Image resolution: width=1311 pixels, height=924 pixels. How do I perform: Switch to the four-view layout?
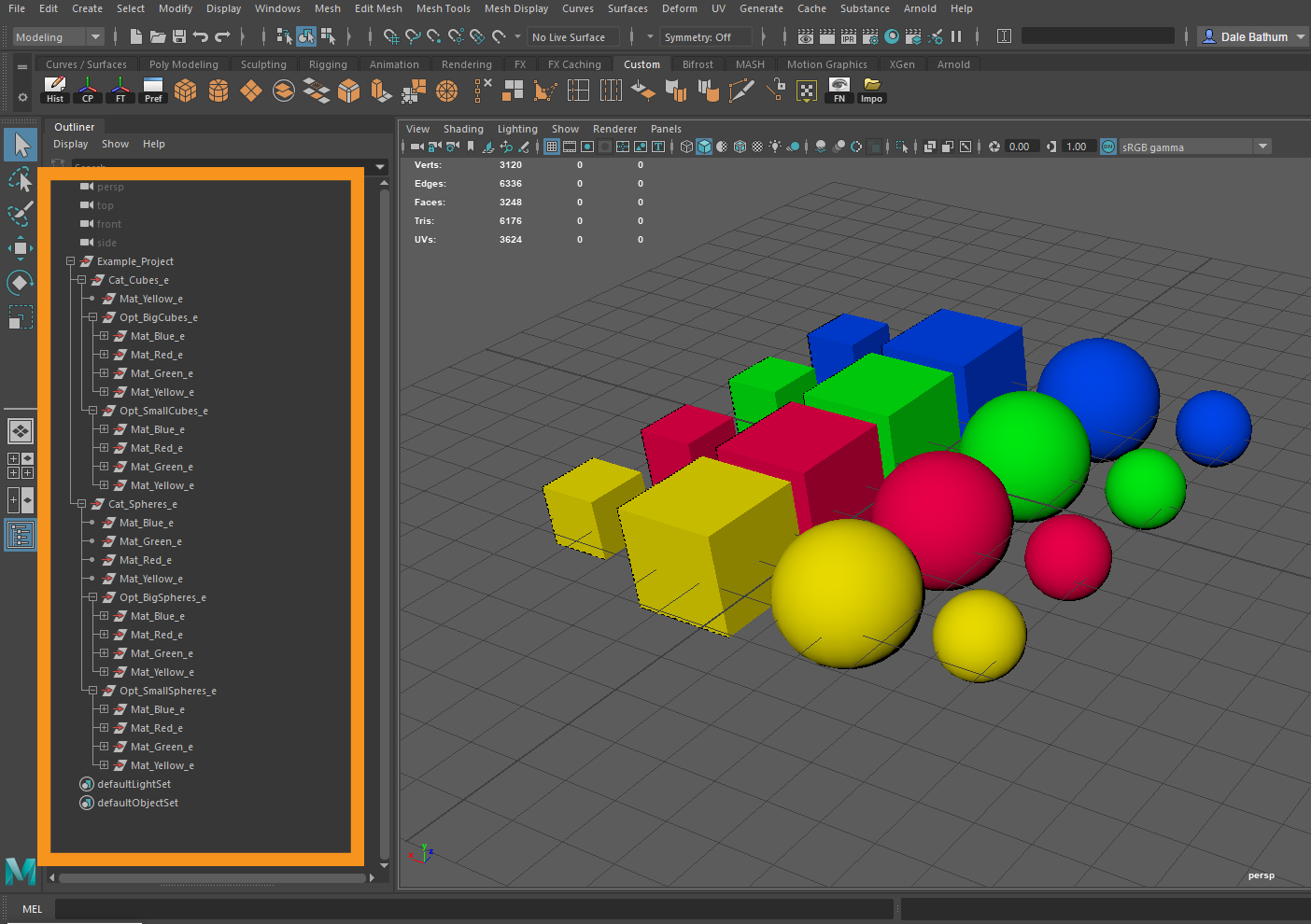click(21, 466)
